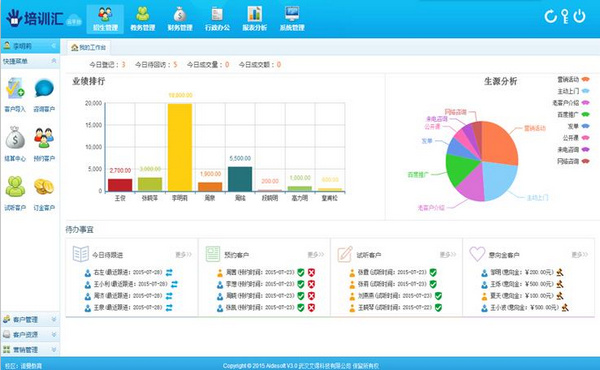Select 王小波 ¥500.00 deposit row
Screen dimensions: 600x370
click(x=525, y=308)
